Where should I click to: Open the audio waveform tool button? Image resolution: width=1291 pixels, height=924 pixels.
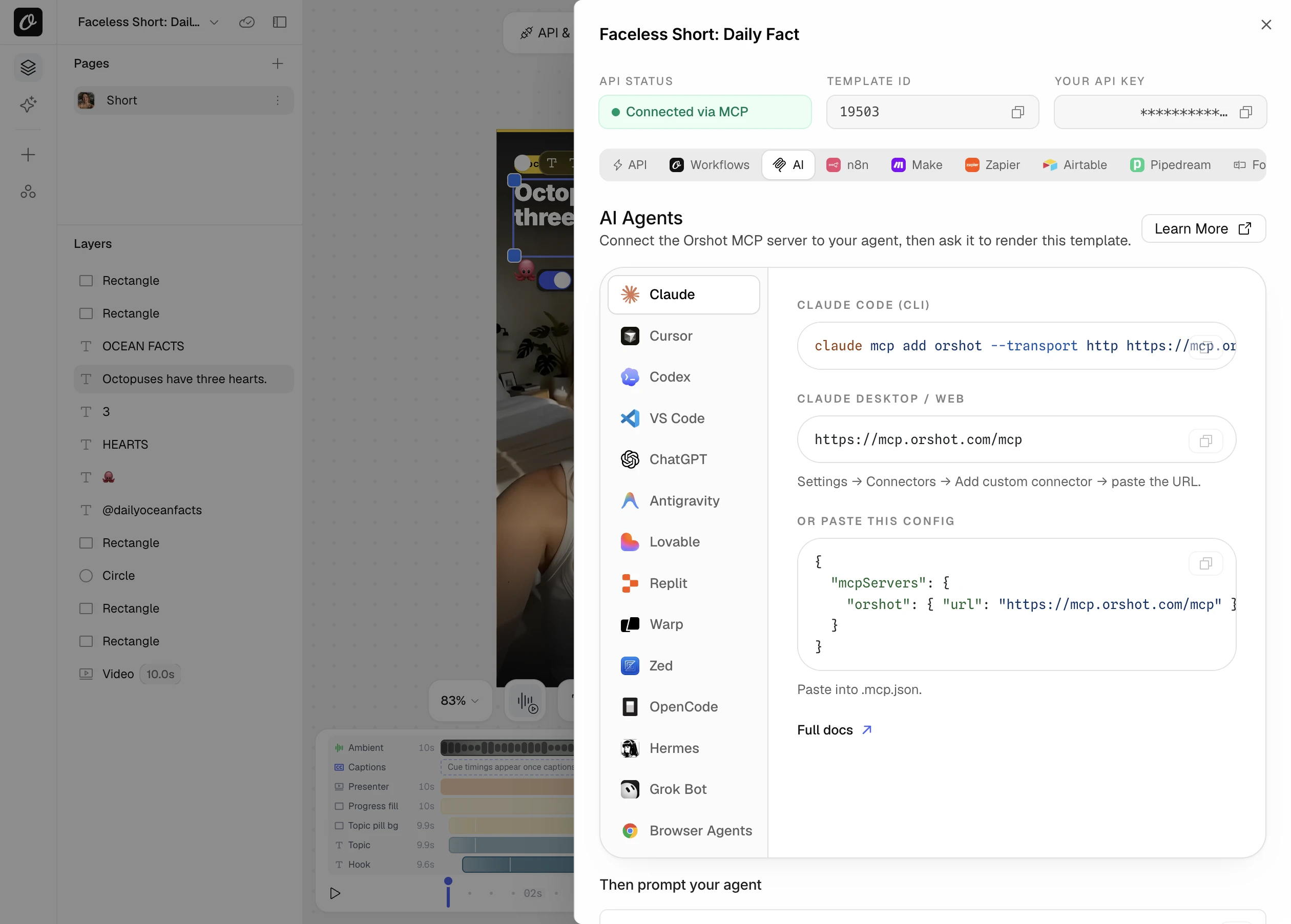pyautogui.click(x=526, y=700)
